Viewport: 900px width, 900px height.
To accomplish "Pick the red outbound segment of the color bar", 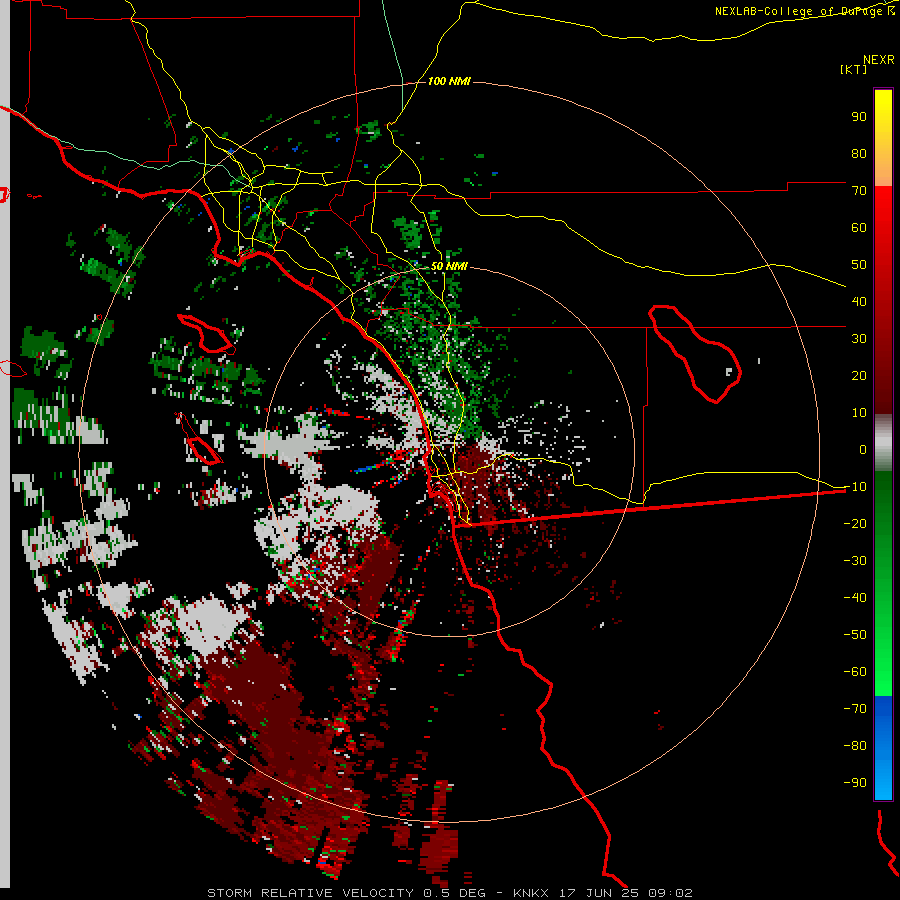I will (x=883, y=300).
